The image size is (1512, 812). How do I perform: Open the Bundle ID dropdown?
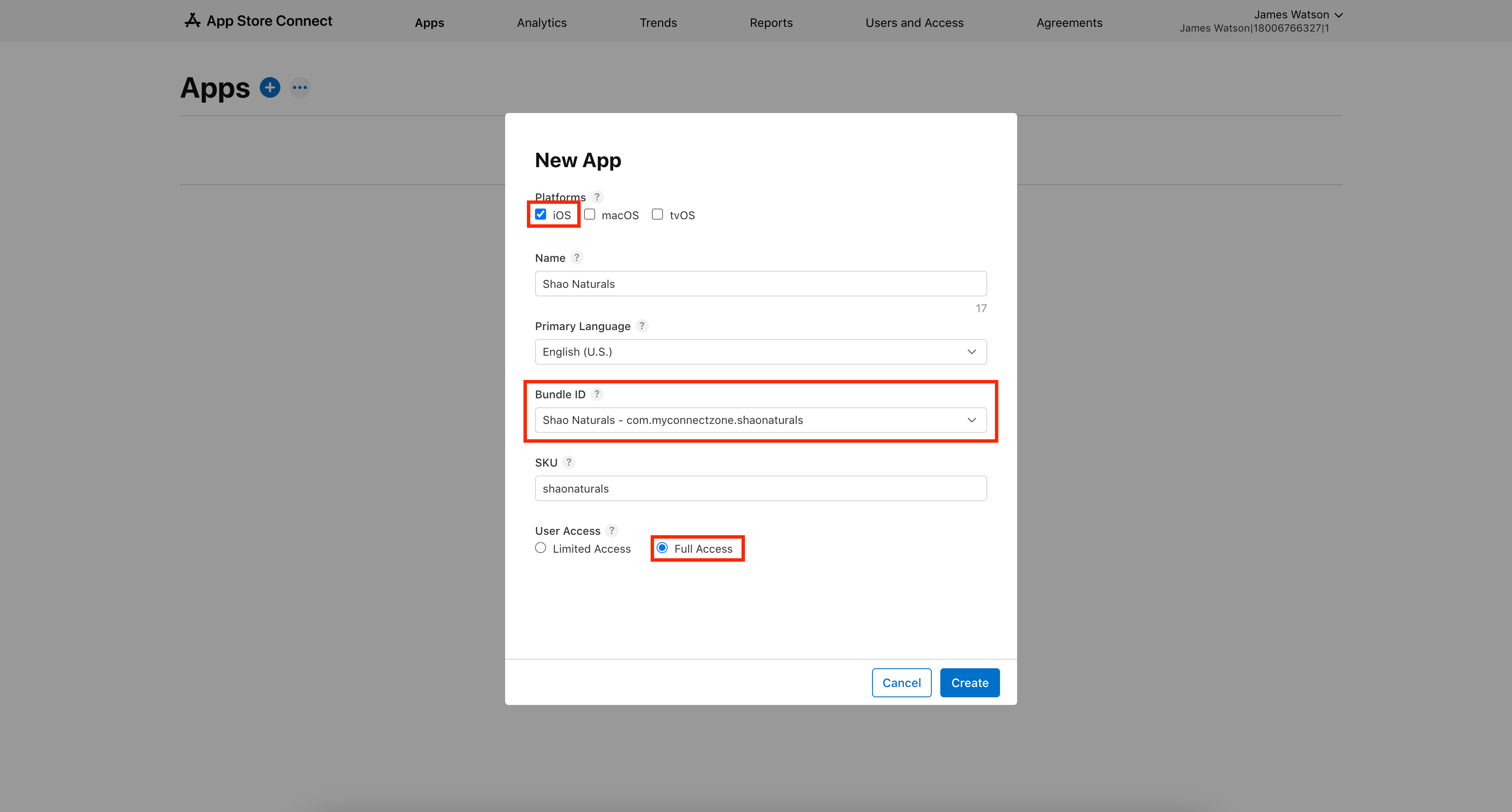(761, 420)
